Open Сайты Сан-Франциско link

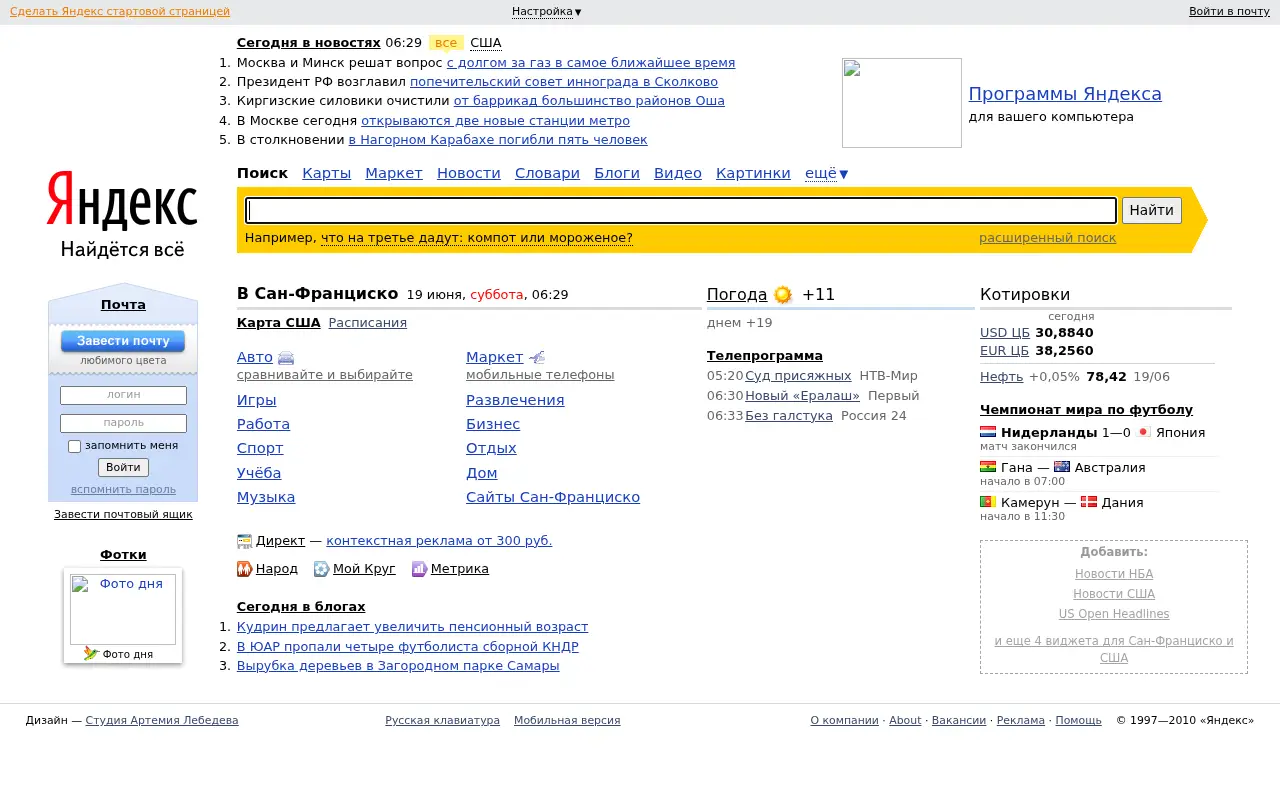coord(553,497)
